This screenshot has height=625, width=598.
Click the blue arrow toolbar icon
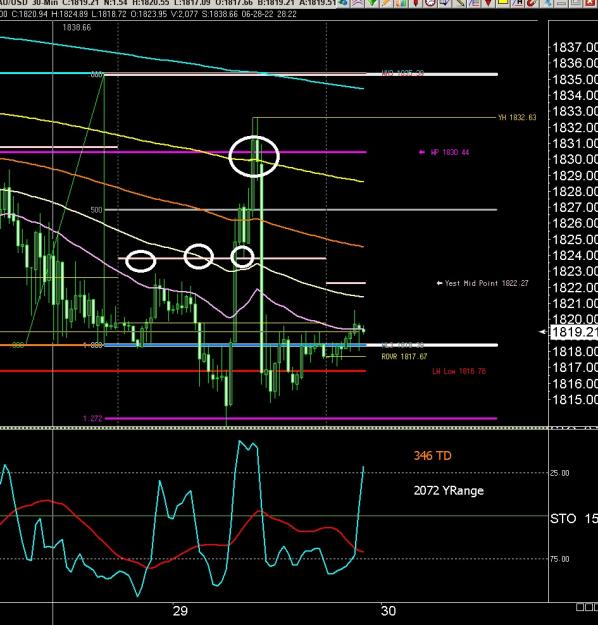445,3
